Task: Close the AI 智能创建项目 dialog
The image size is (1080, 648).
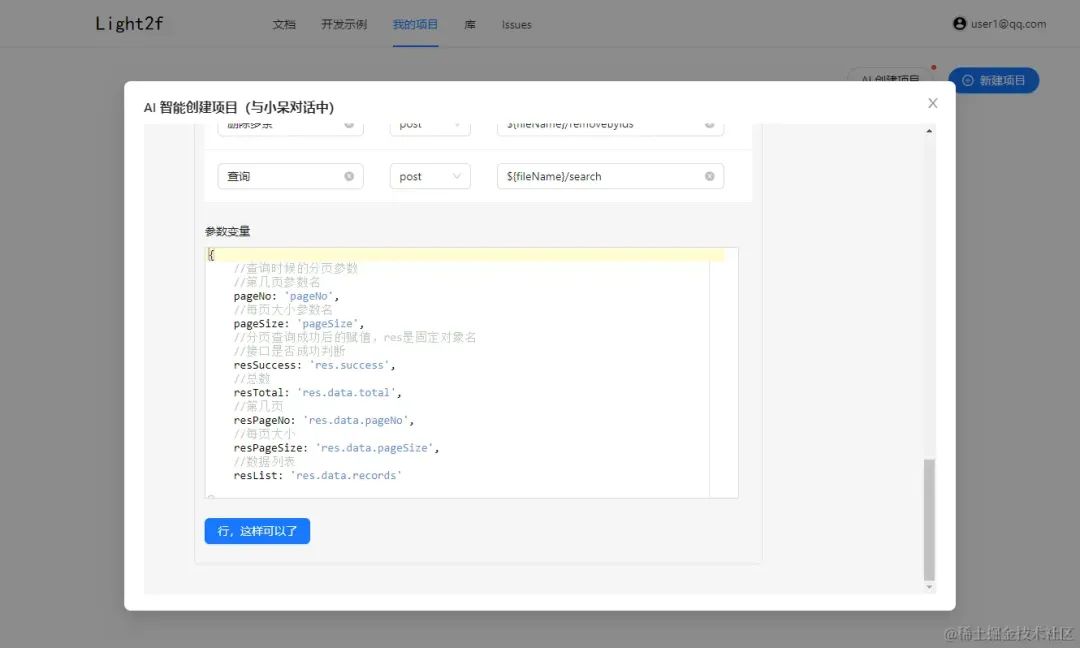Action: pyautogui.click(x=932, y=103)
